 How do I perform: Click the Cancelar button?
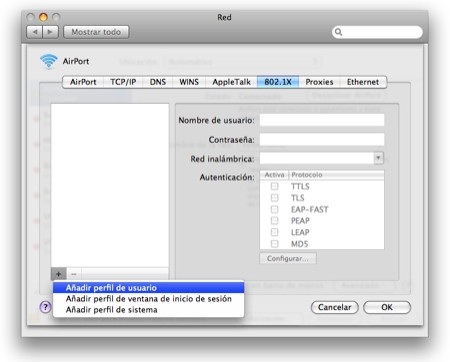coord(334,307)
